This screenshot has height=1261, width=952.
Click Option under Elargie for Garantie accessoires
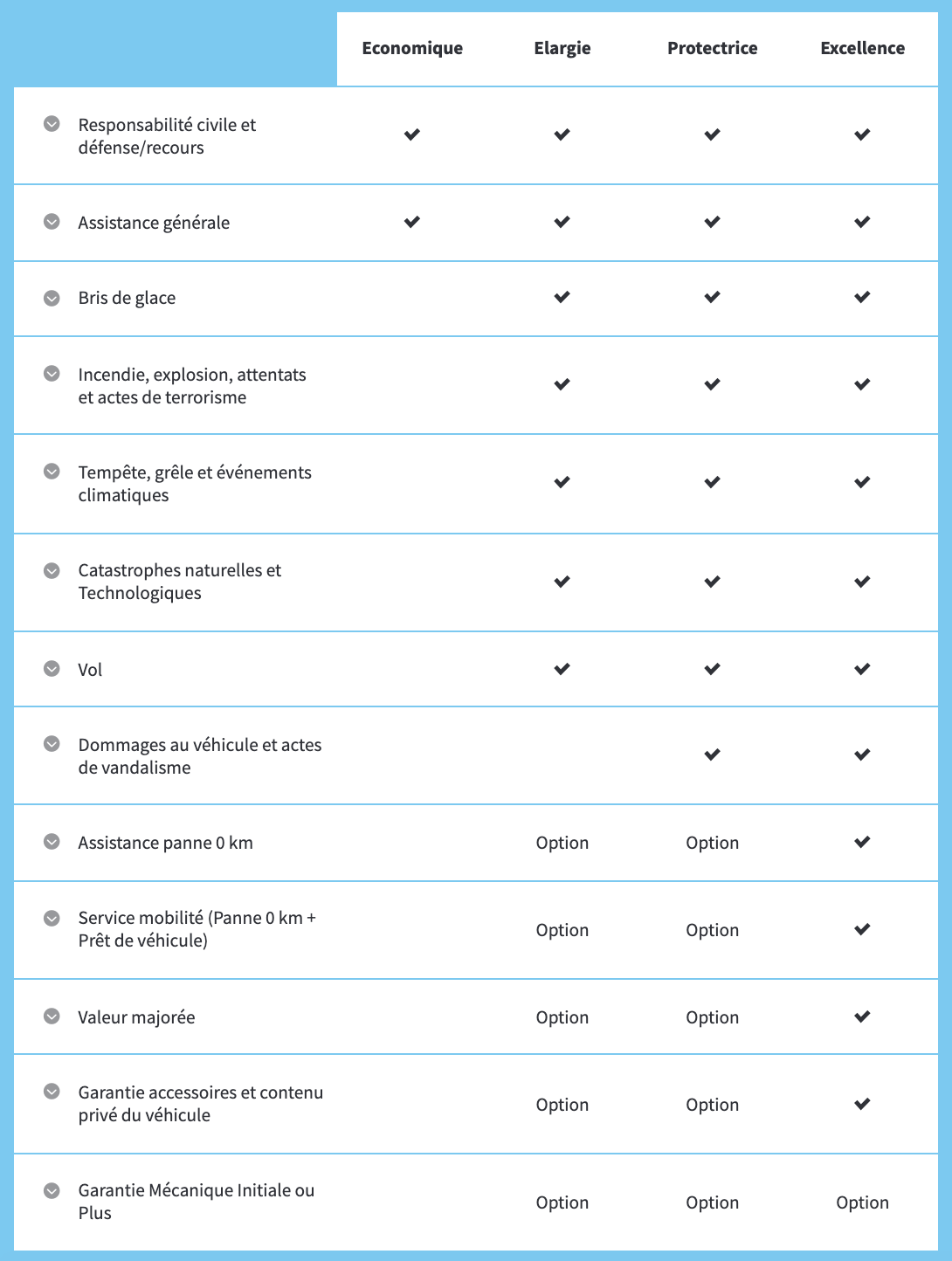point(562,1104)
